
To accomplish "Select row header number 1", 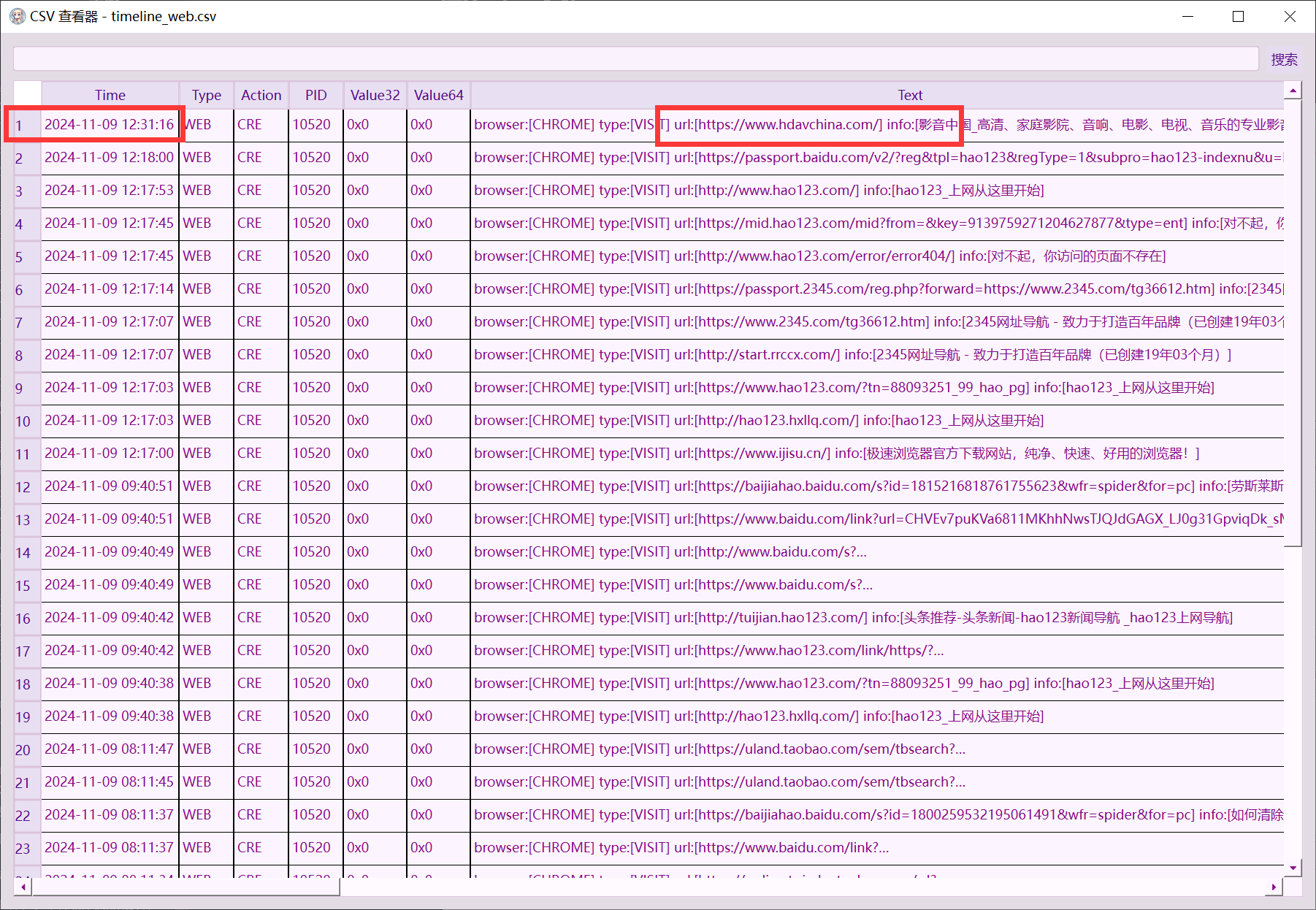I will click(28, 125).
